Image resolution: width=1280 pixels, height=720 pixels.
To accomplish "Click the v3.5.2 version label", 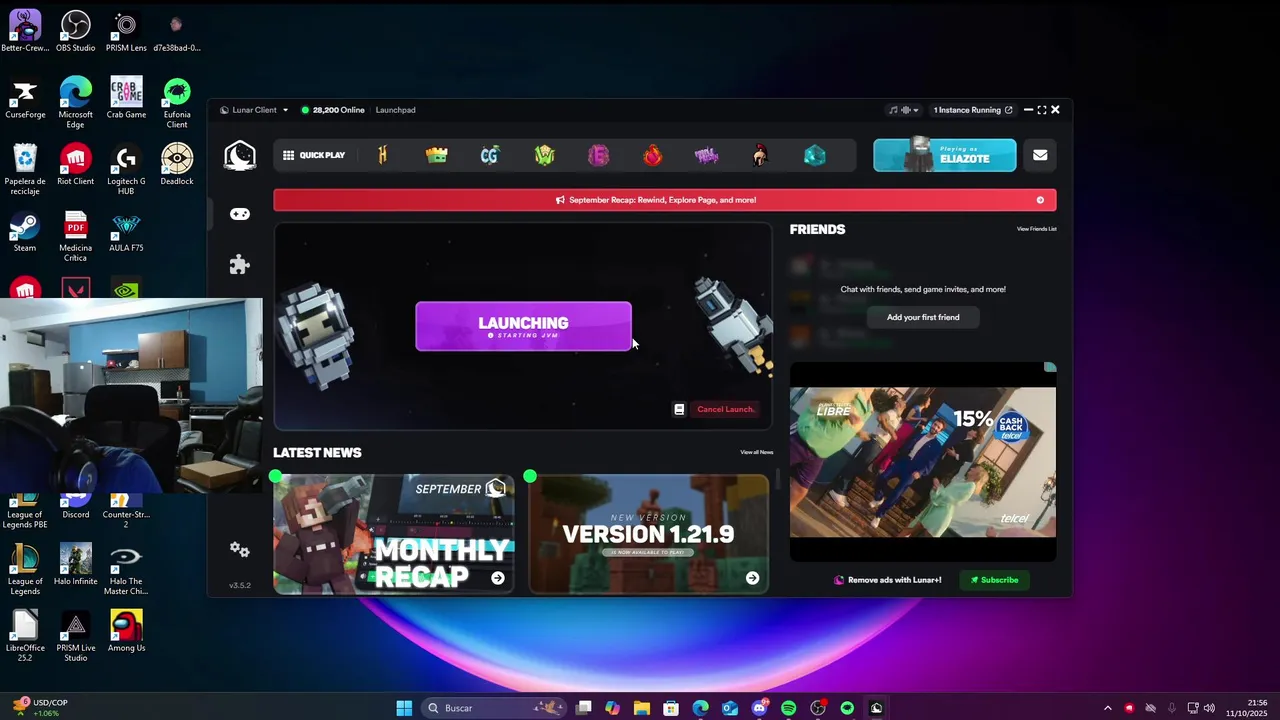I will tap(240, 585).
